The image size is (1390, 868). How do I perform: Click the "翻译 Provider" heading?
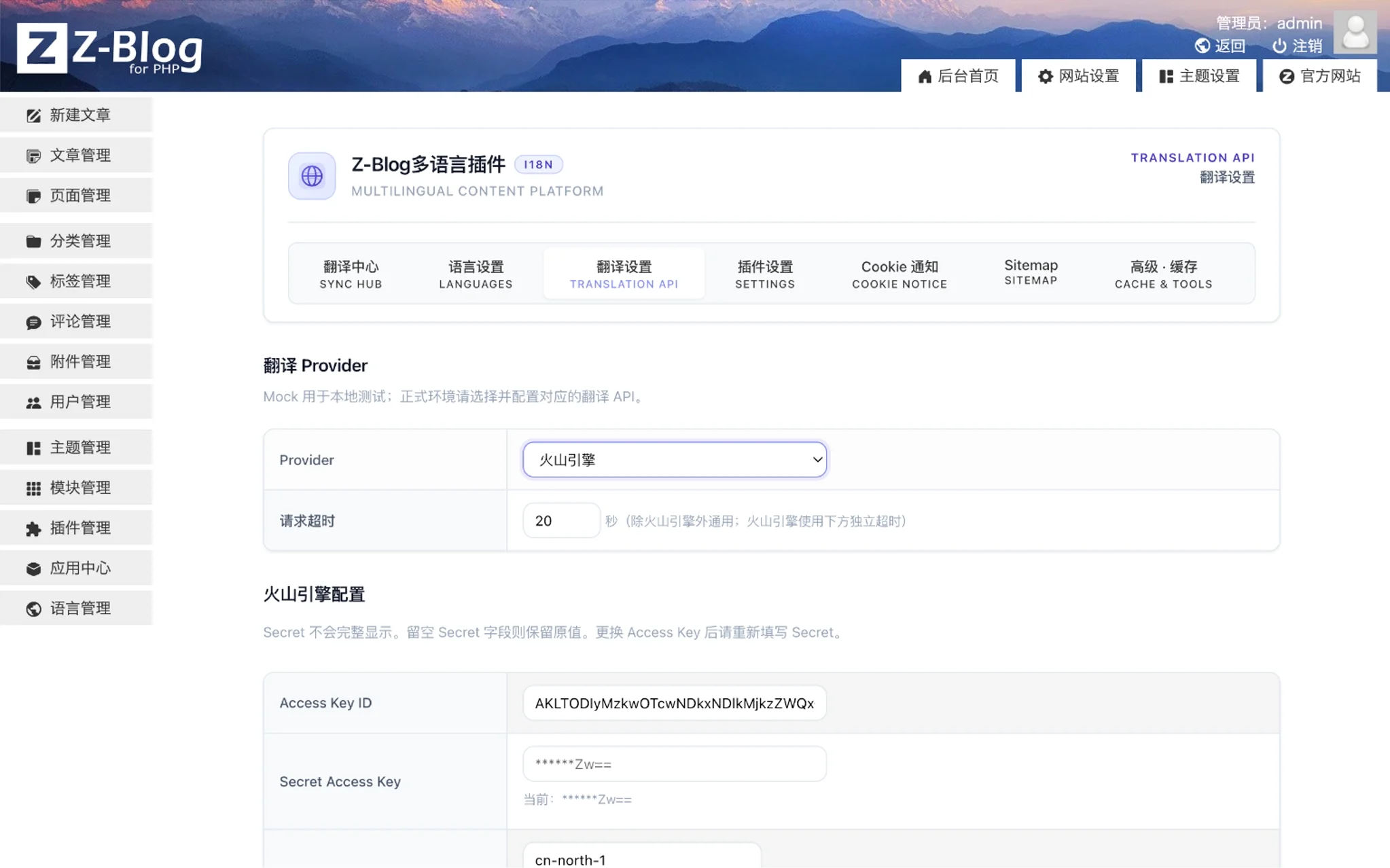(315, 366)
